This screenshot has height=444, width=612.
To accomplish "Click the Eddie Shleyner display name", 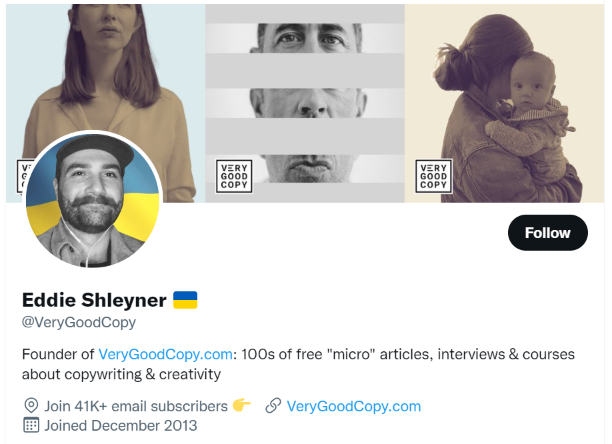I will point(94,300).
